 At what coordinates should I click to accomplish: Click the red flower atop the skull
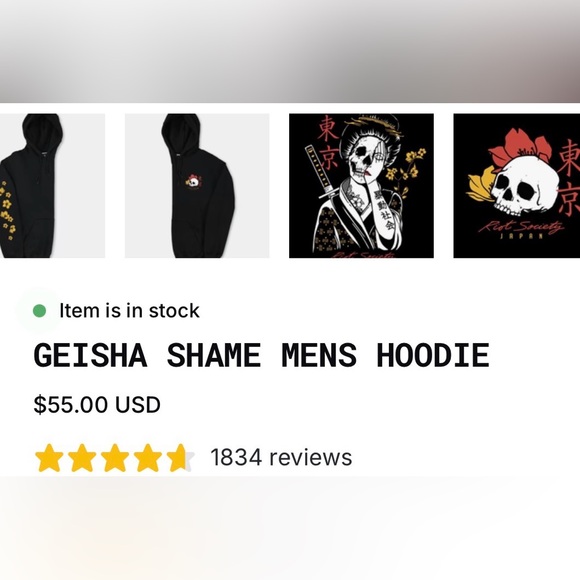click(520, 148)
